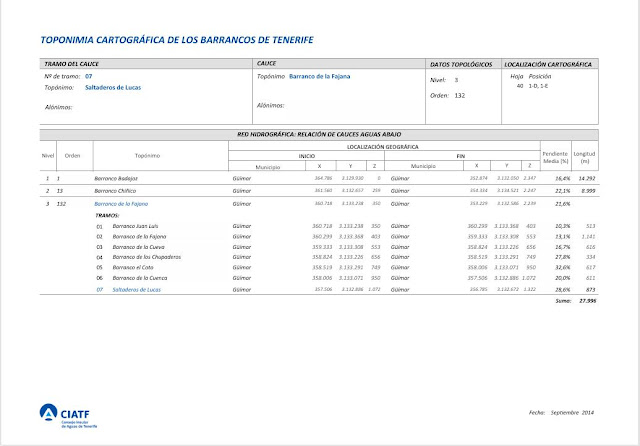Click blue 'Saltaderos de Lucas' in tramo 07 row
The height and width of the screenshot is (446, 640).
(x=137, y=290)
